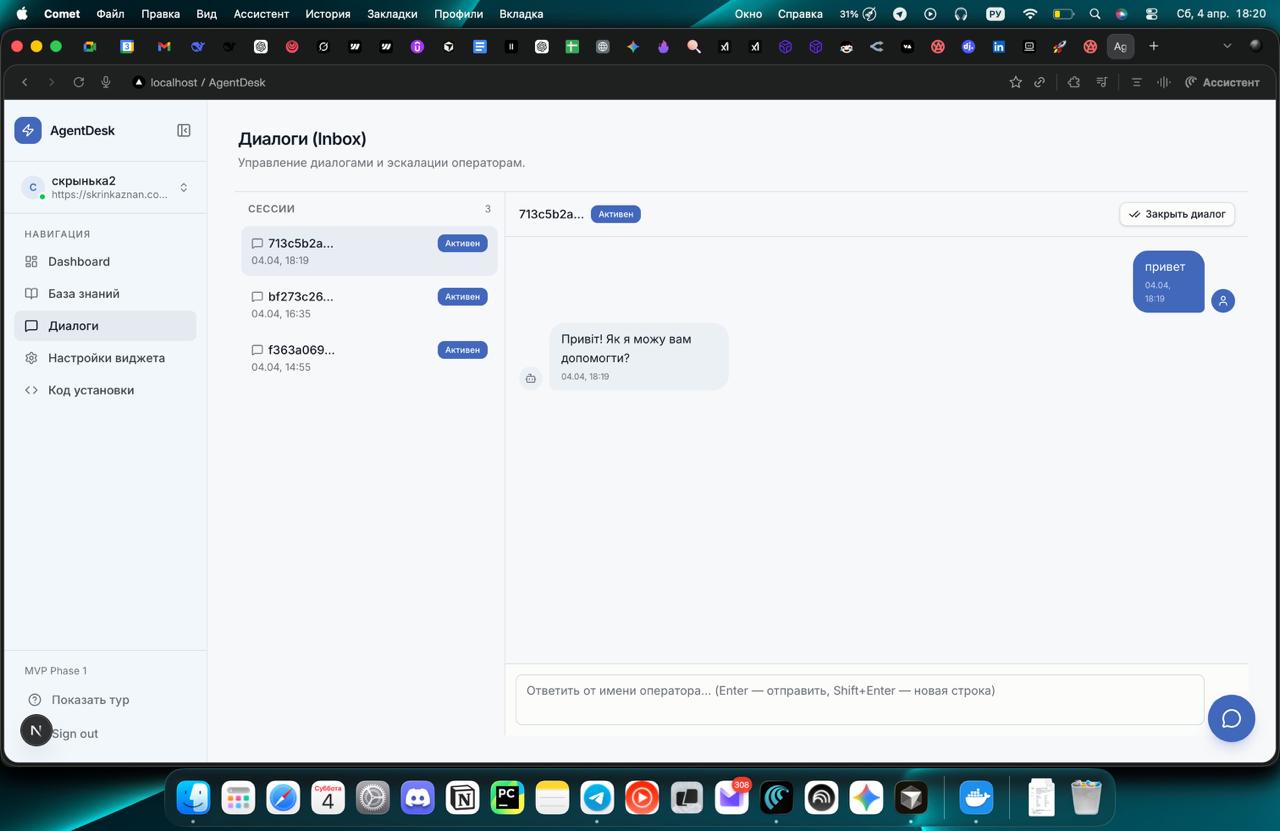Open База знаний section
Screen dimensions: 1280x831
[x=105, y=293]
